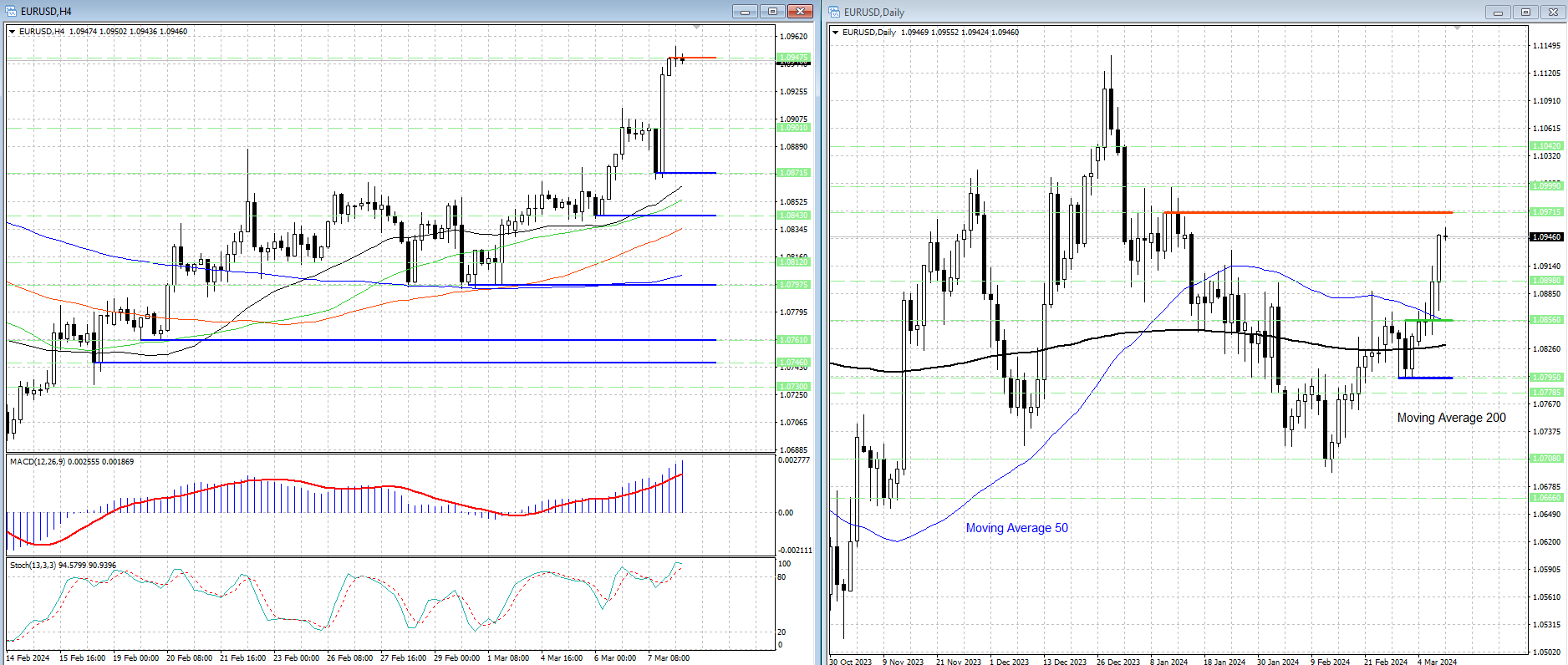Minimize the EURUSD,Daily chart window

tap(1498, 12)
